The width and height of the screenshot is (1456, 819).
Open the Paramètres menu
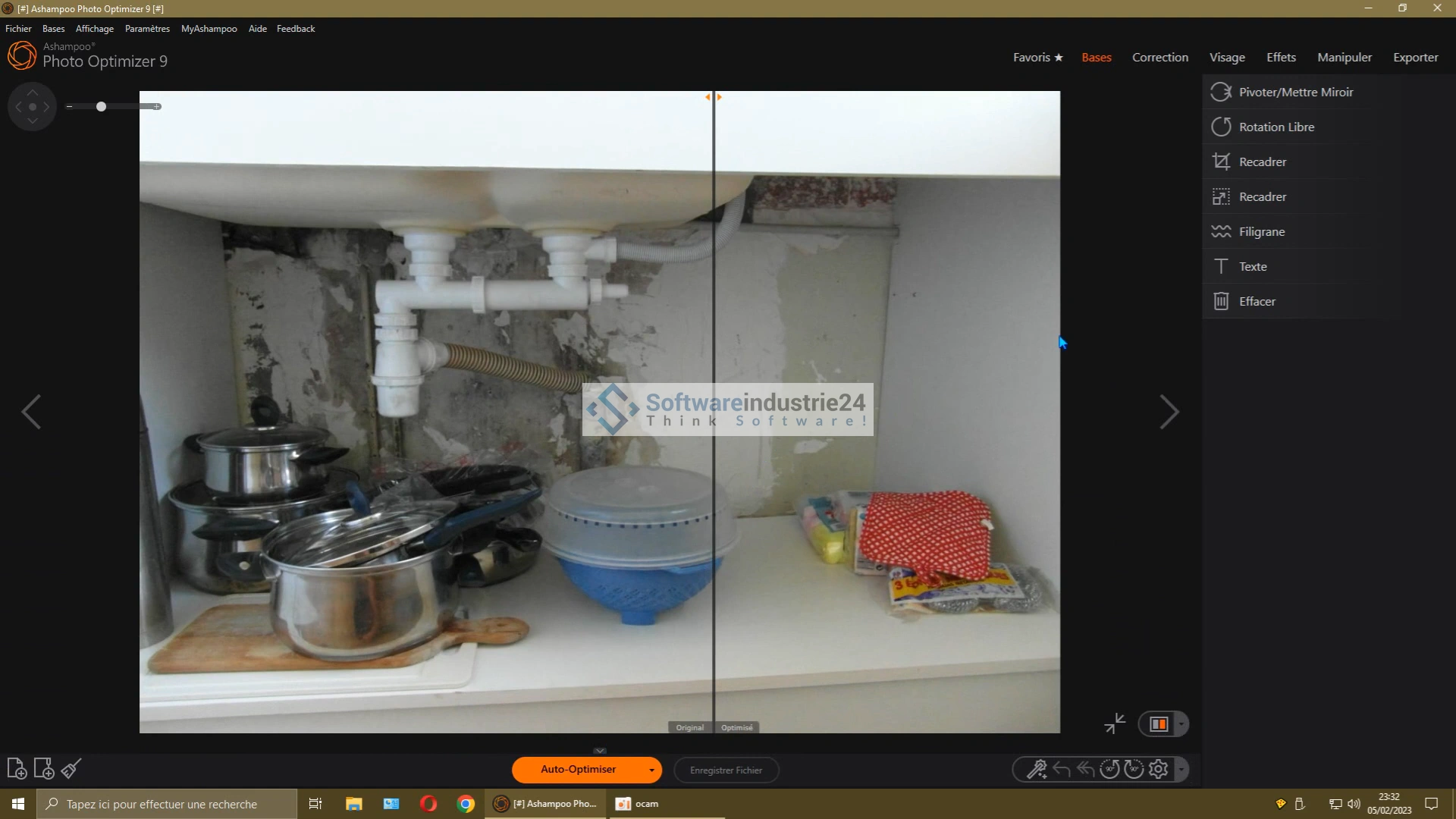tap(147, 29)
